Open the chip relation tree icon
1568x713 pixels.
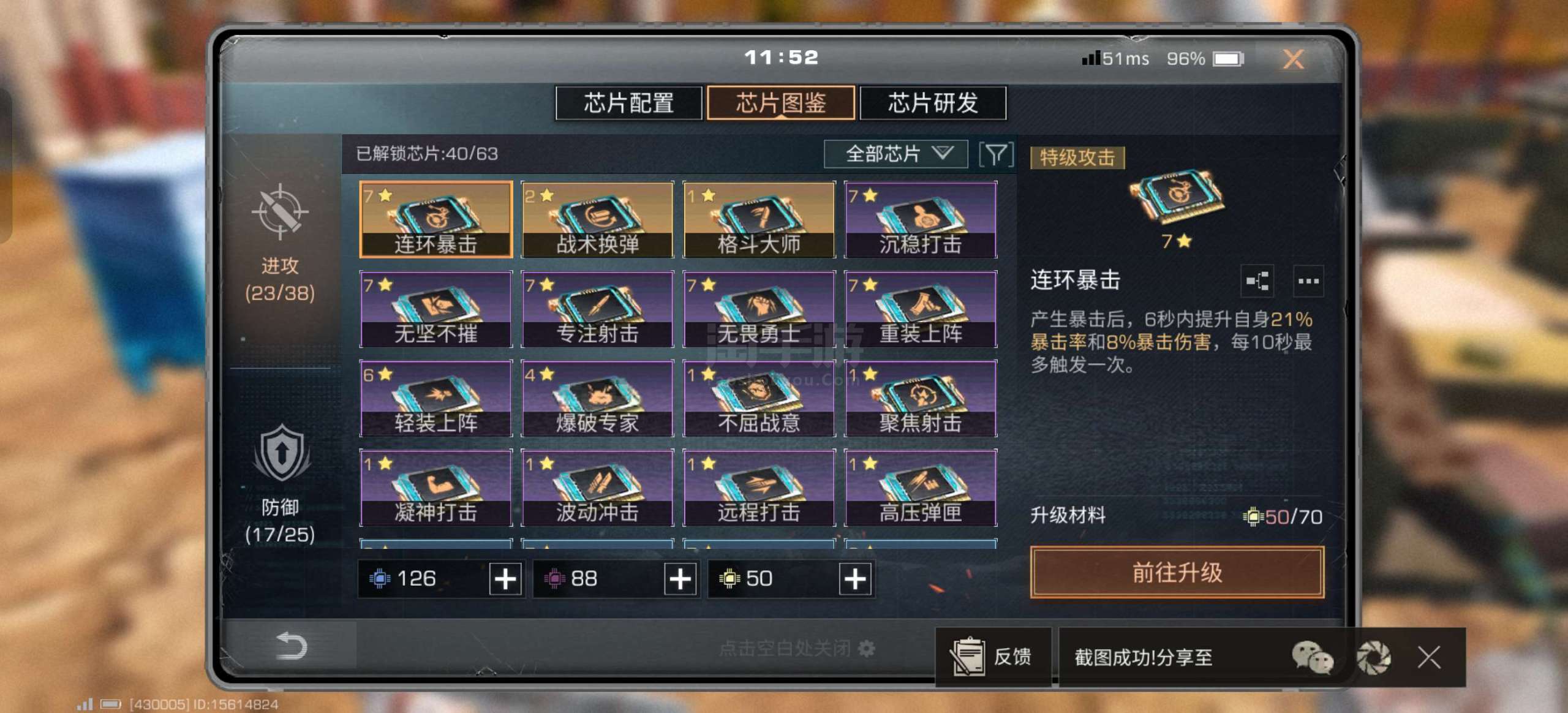click(1257, 281)
